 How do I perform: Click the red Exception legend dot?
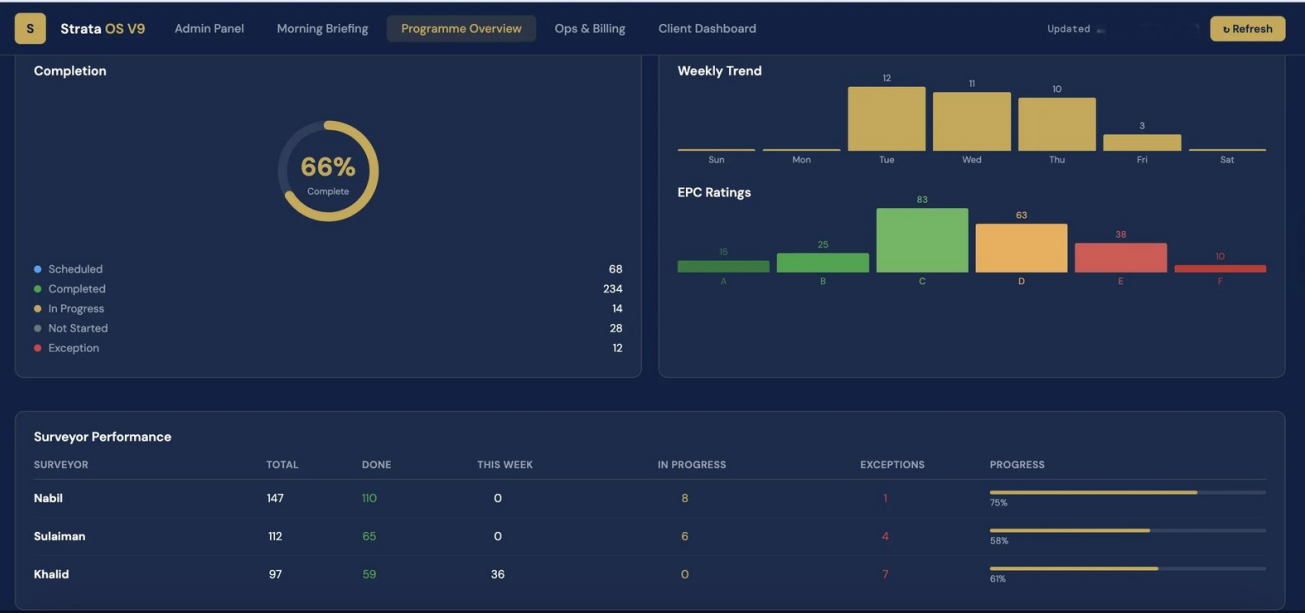tap(38, 348)
